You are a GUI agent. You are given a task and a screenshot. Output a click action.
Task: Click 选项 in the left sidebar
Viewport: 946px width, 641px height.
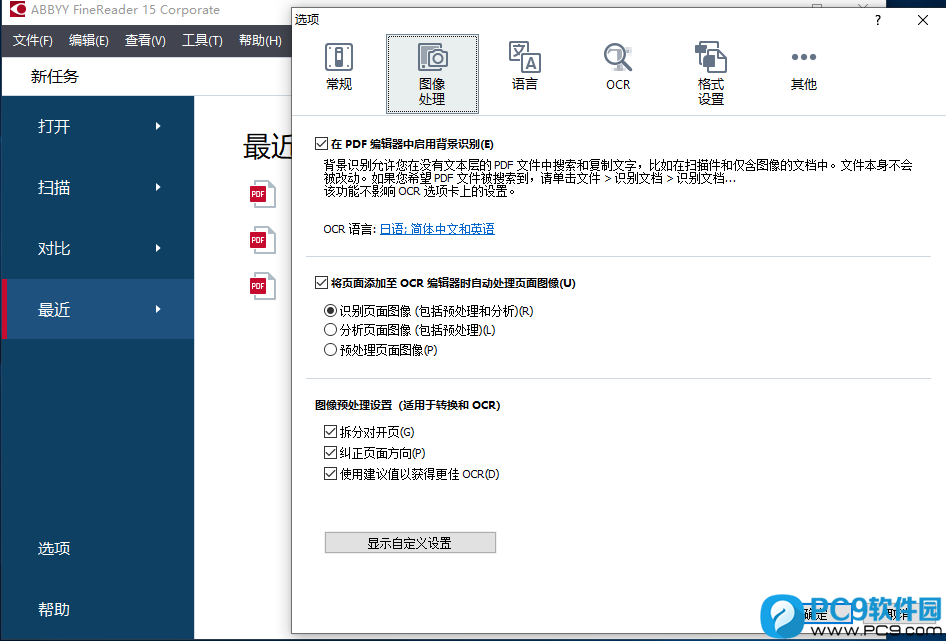coord(54,548)
